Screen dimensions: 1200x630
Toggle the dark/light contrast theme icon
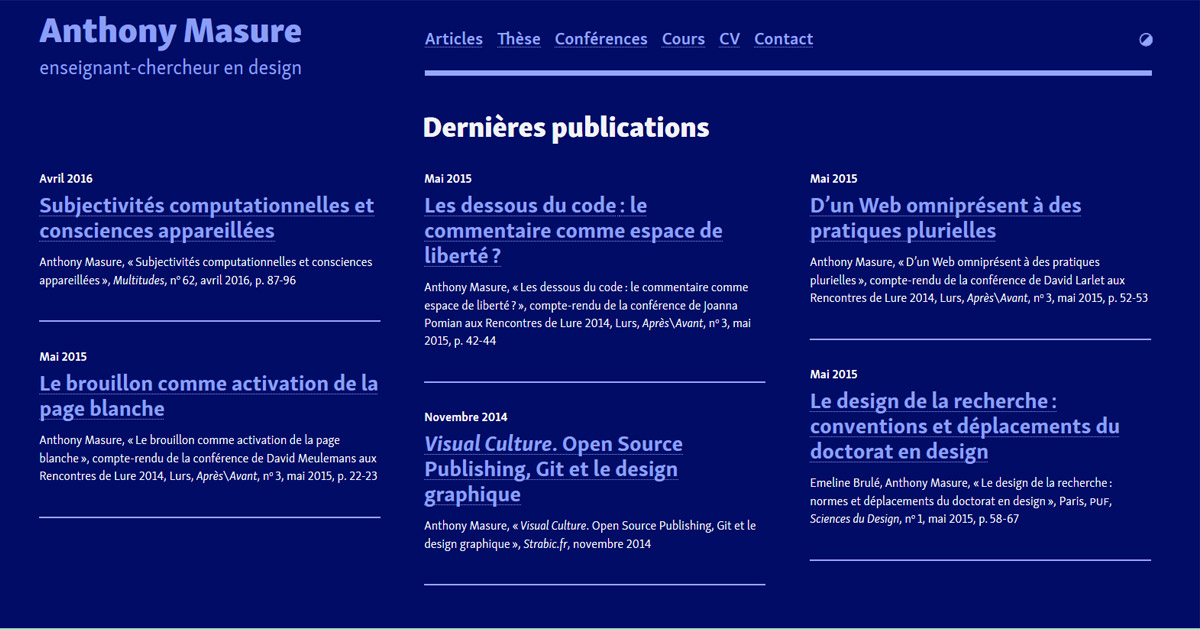pyautogui.click(x=1146, y=40)
